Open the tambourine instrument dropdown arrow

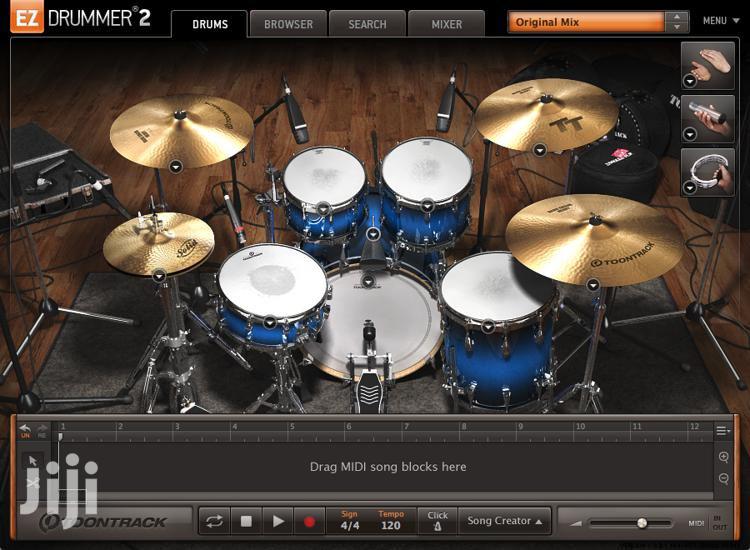(689, 188)
